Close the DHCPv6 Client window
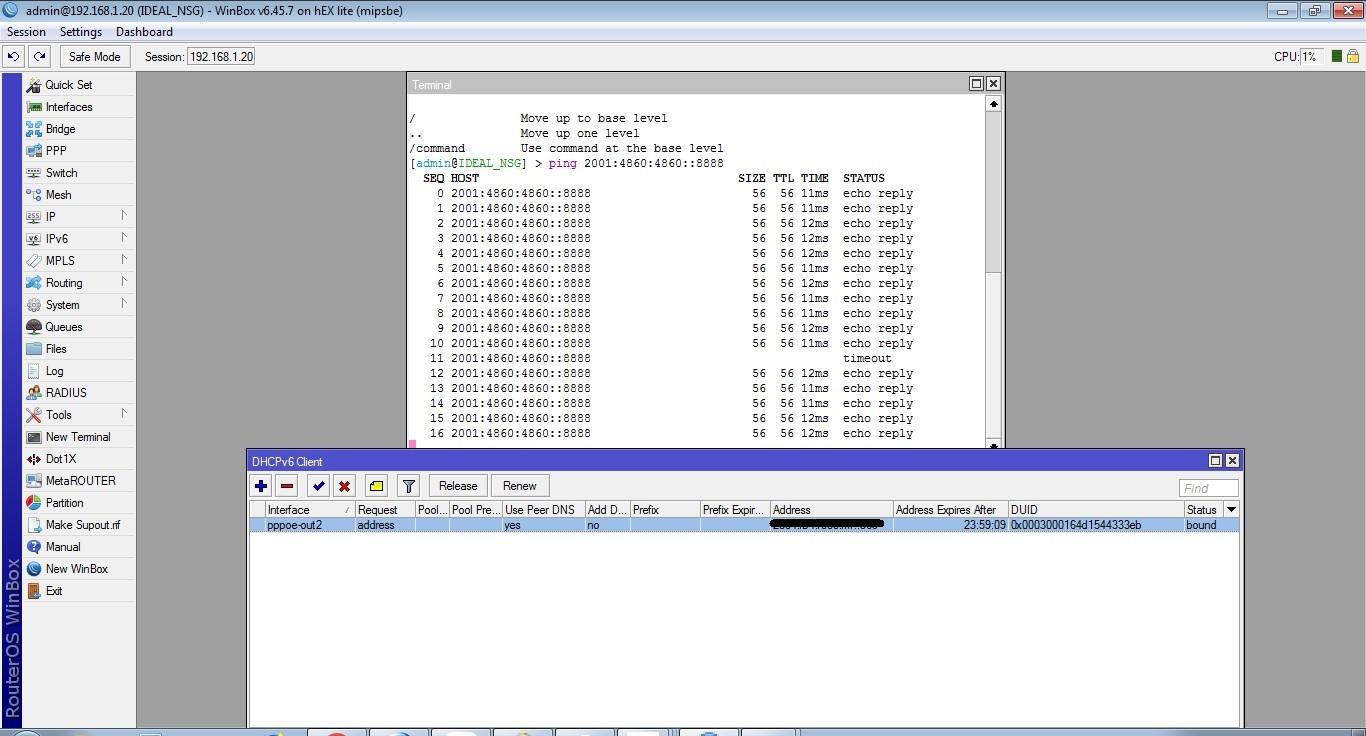Viewport: 1366px width, 736px height. (x=1232, y=461)
